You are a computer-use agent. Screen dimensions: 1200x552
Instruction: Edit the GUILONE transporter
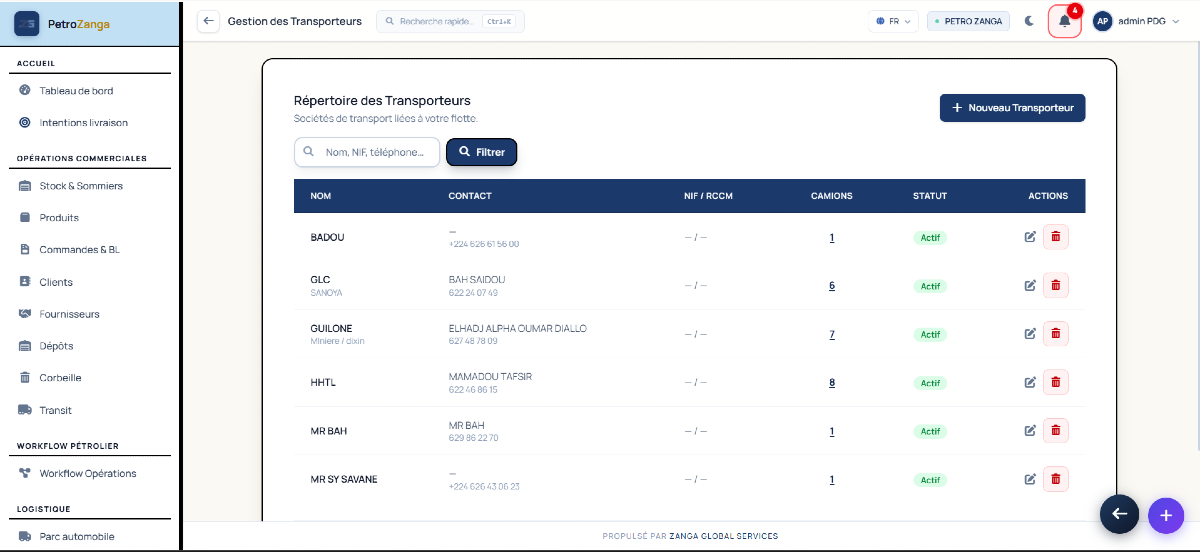[1030, 334]
